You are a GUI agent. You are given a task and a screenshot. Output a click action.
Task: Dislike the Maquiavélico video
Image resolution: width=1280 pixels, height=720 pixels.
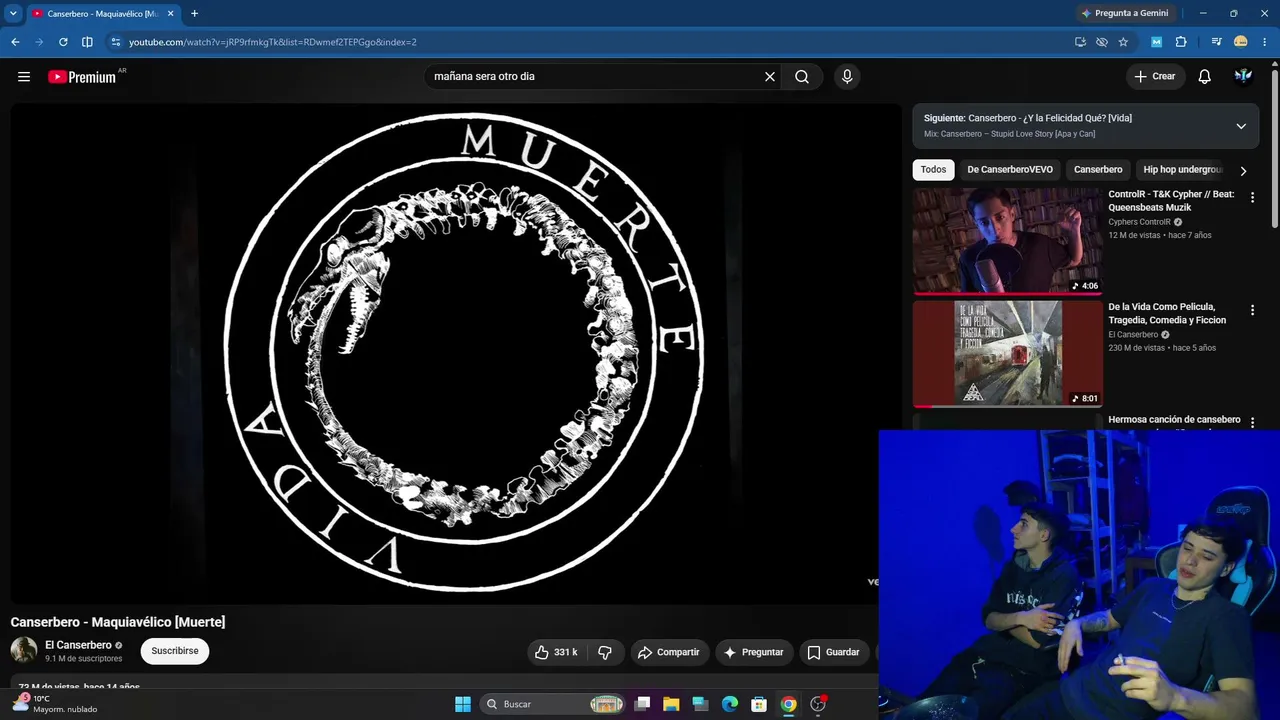605,652
